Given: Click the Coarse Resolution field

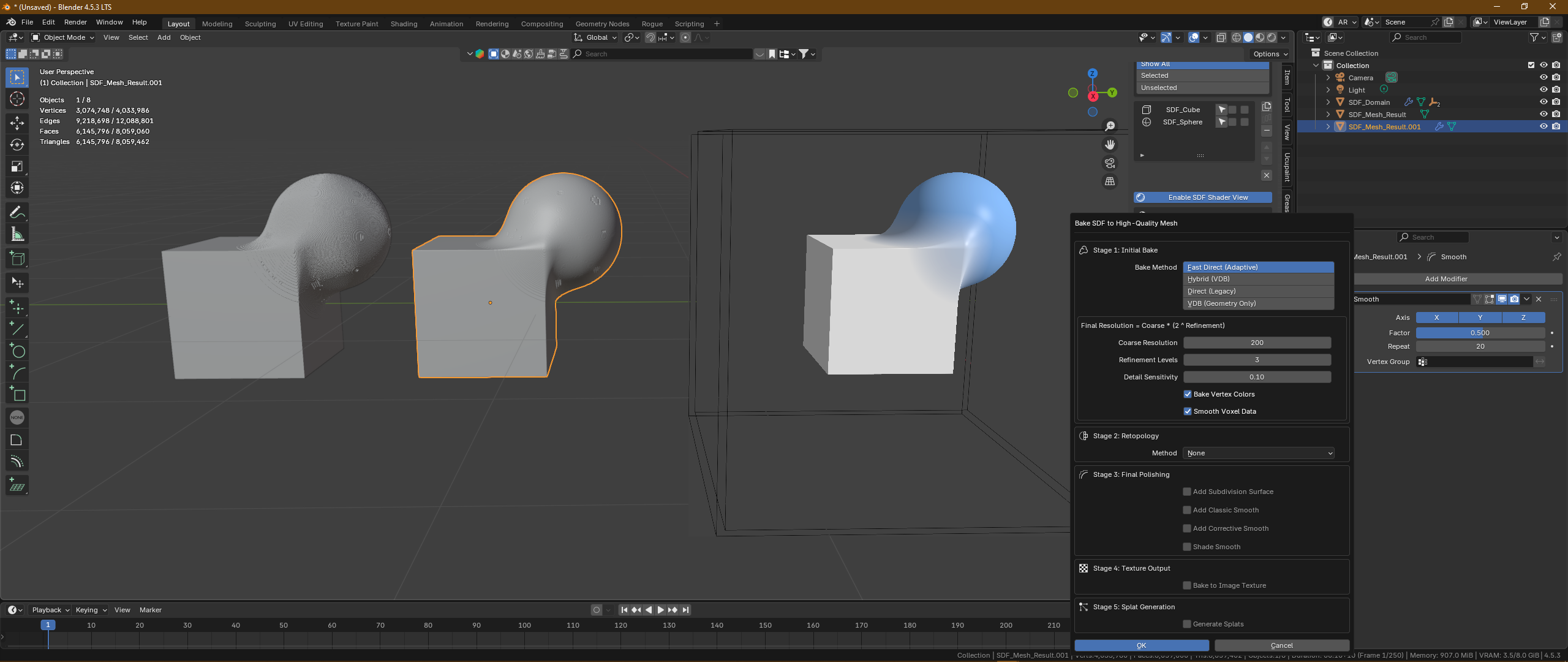Looking at the screenshot, I should [1257, 343].
